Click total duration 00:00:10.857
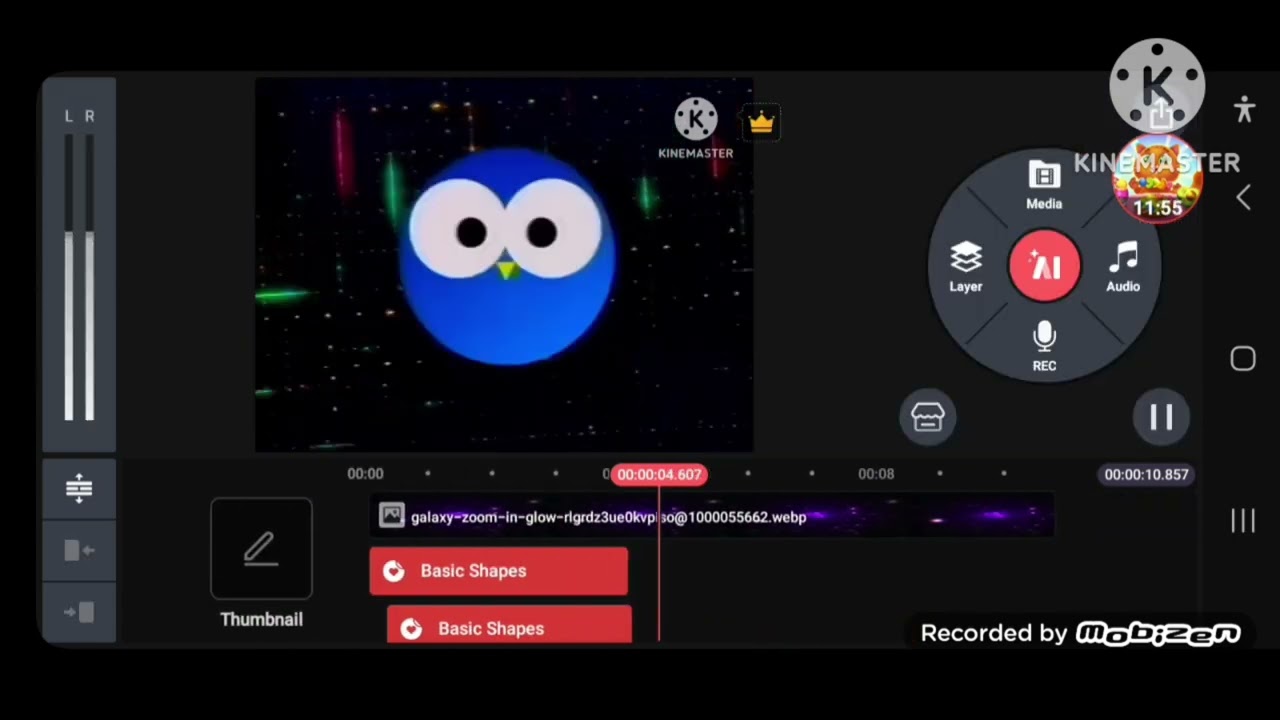Viewport: 1280px width, 720px height. coord(1146,474)
